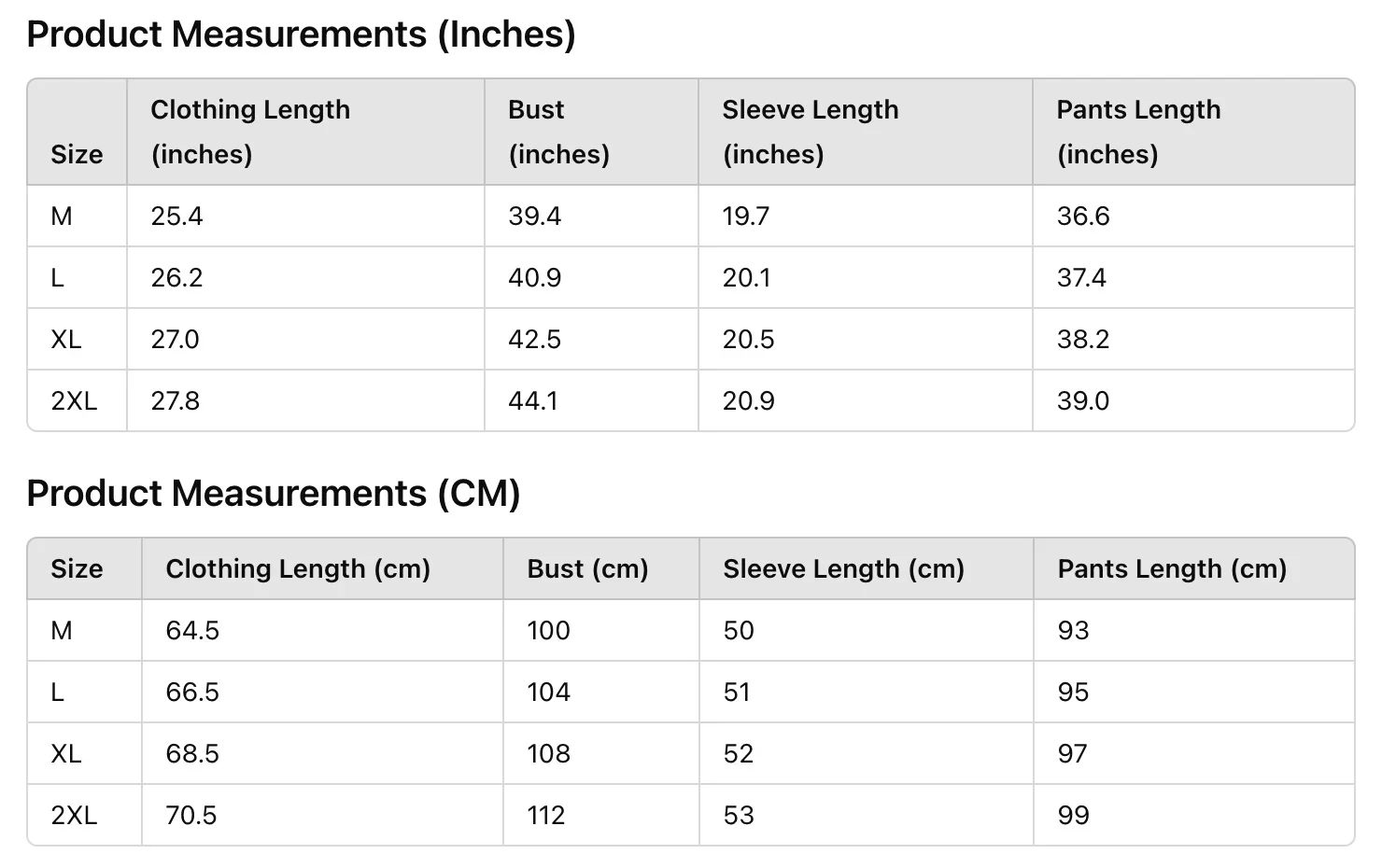Select the Sleeve Length (cm) column header
Screen dimensions: 1382x868
click(x=843, y=568)
